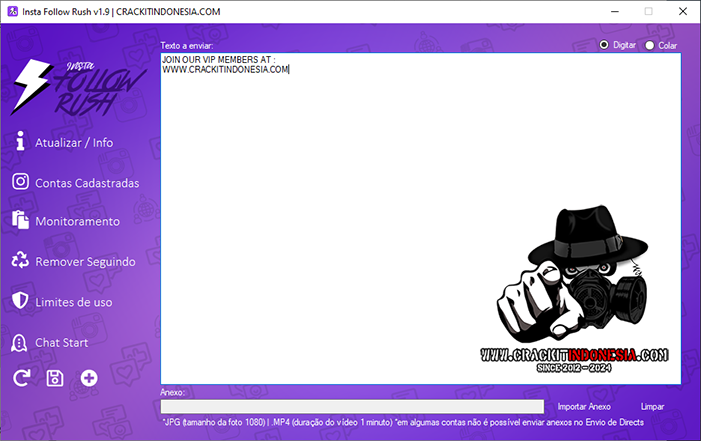Click the circular refresh arrow icon
Viewport: 701px width, 441px height.
(x=21, y=377)
